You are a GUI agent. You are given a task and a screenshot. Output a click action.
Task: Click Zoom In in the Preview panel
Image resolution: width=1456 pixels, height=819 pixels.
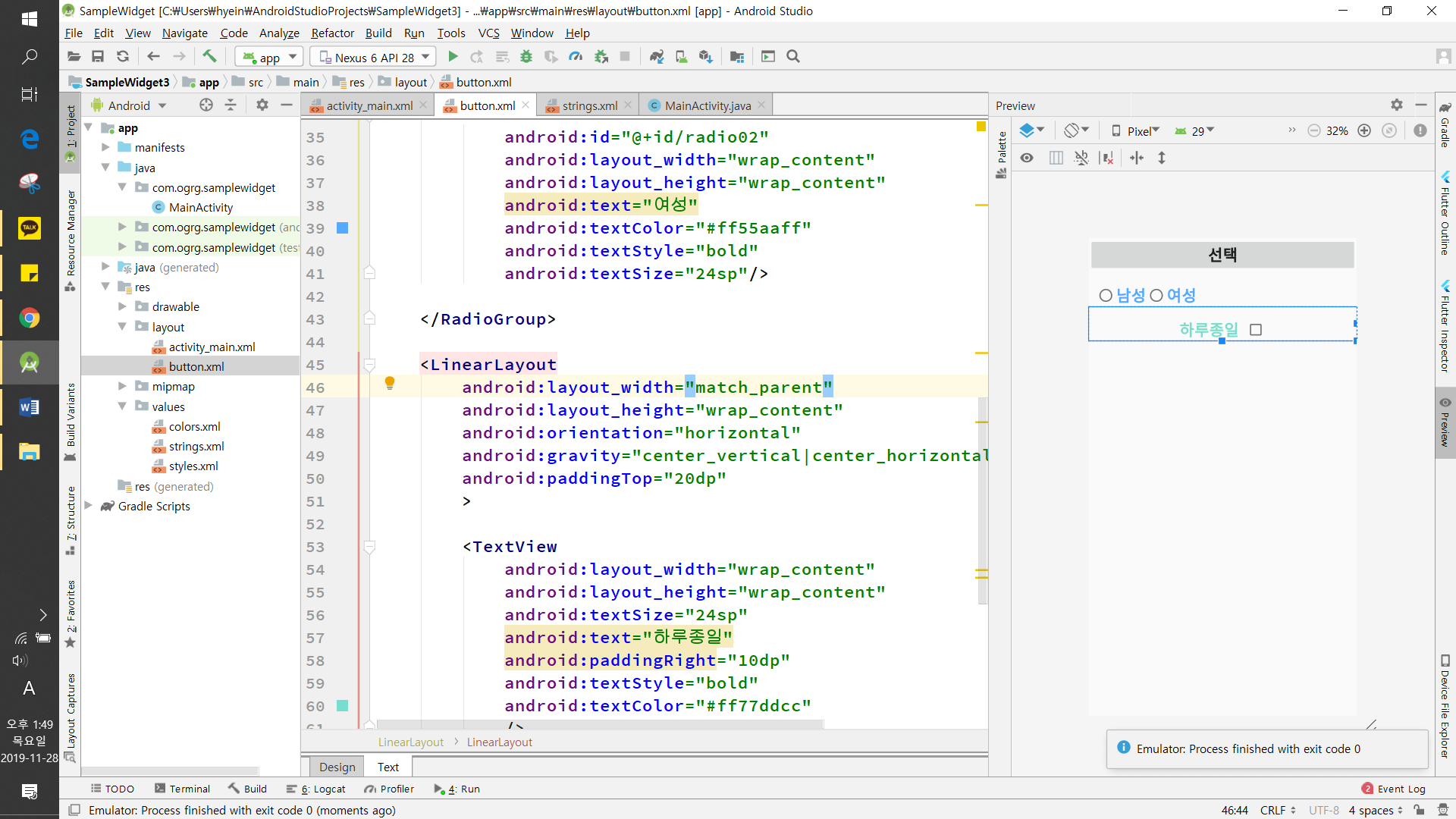(1364, 130)
